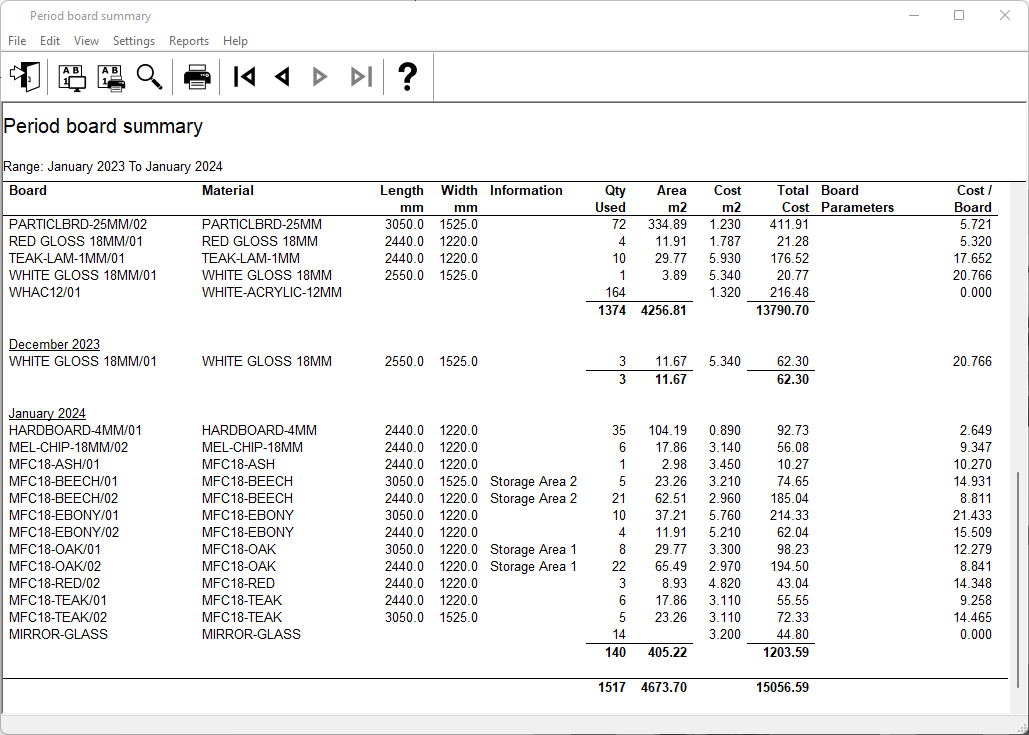Select board HARDBOARD-4MM/01
The width and height of the screenshot is (1029, 735).
click(x=75, y=430)
